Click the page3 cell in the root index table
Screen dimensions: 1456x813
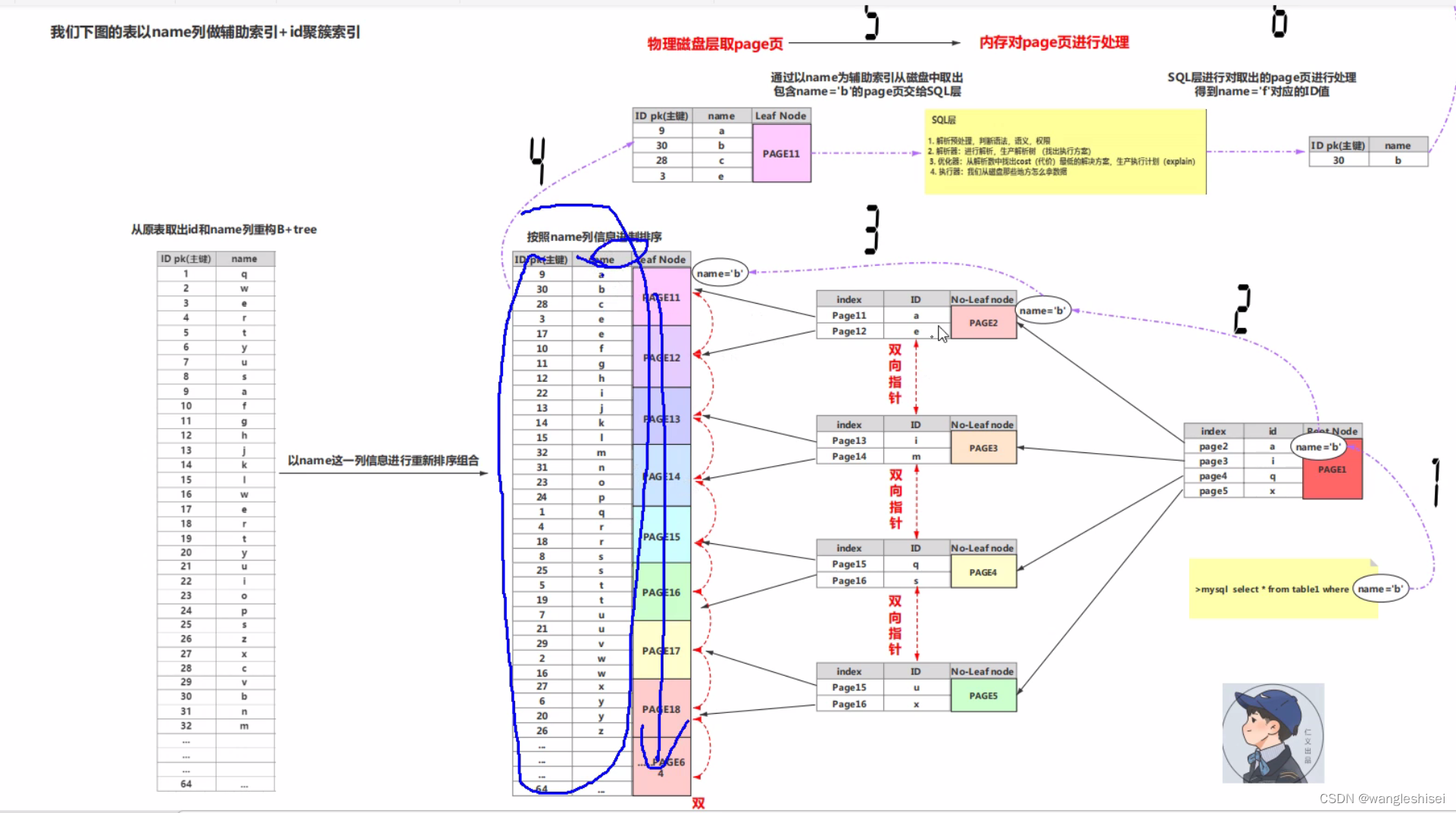1214,461
